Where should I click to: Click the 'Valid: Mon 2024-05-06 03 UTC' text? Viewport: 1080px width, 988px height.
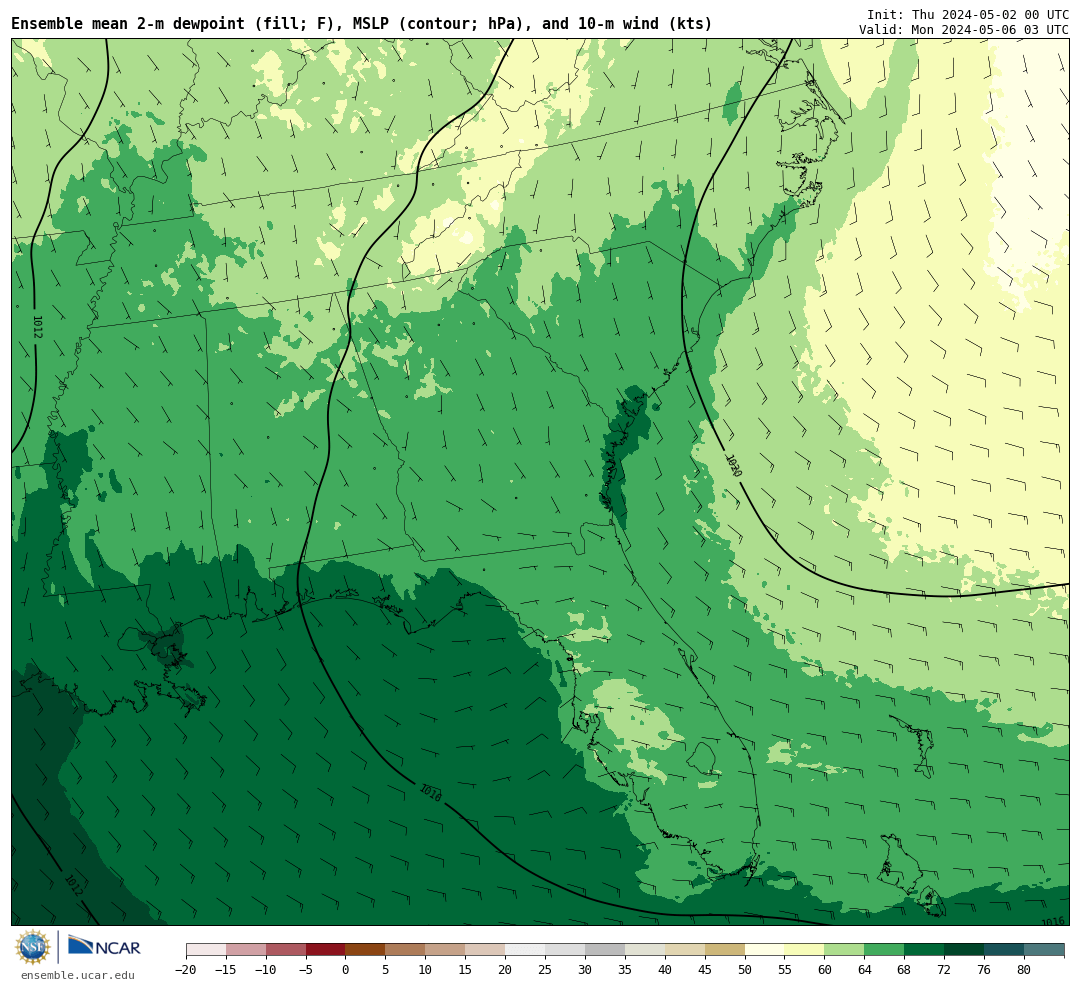[964, 30]
